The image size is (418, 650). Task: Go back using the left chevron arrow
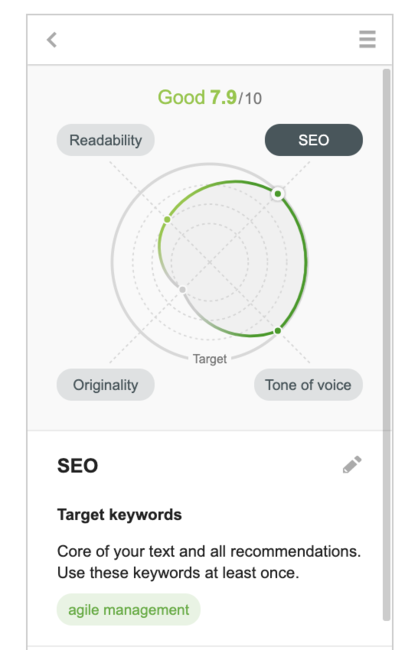point(52,40)
